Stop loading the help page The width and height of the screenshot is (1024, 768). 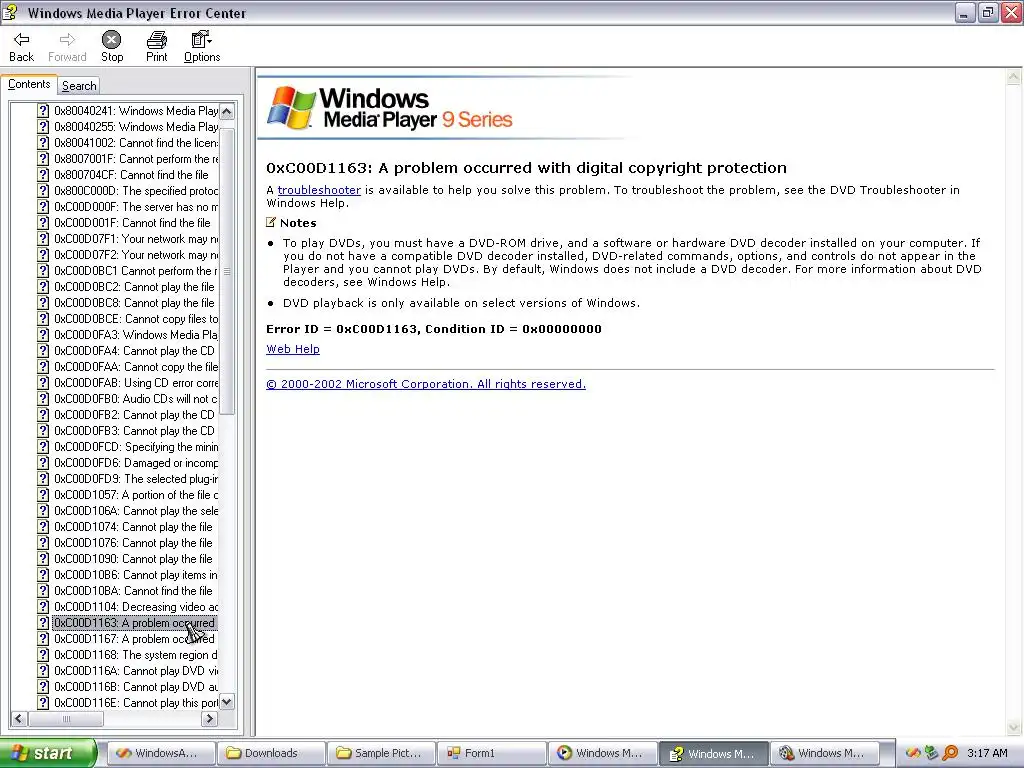point(112,47)
